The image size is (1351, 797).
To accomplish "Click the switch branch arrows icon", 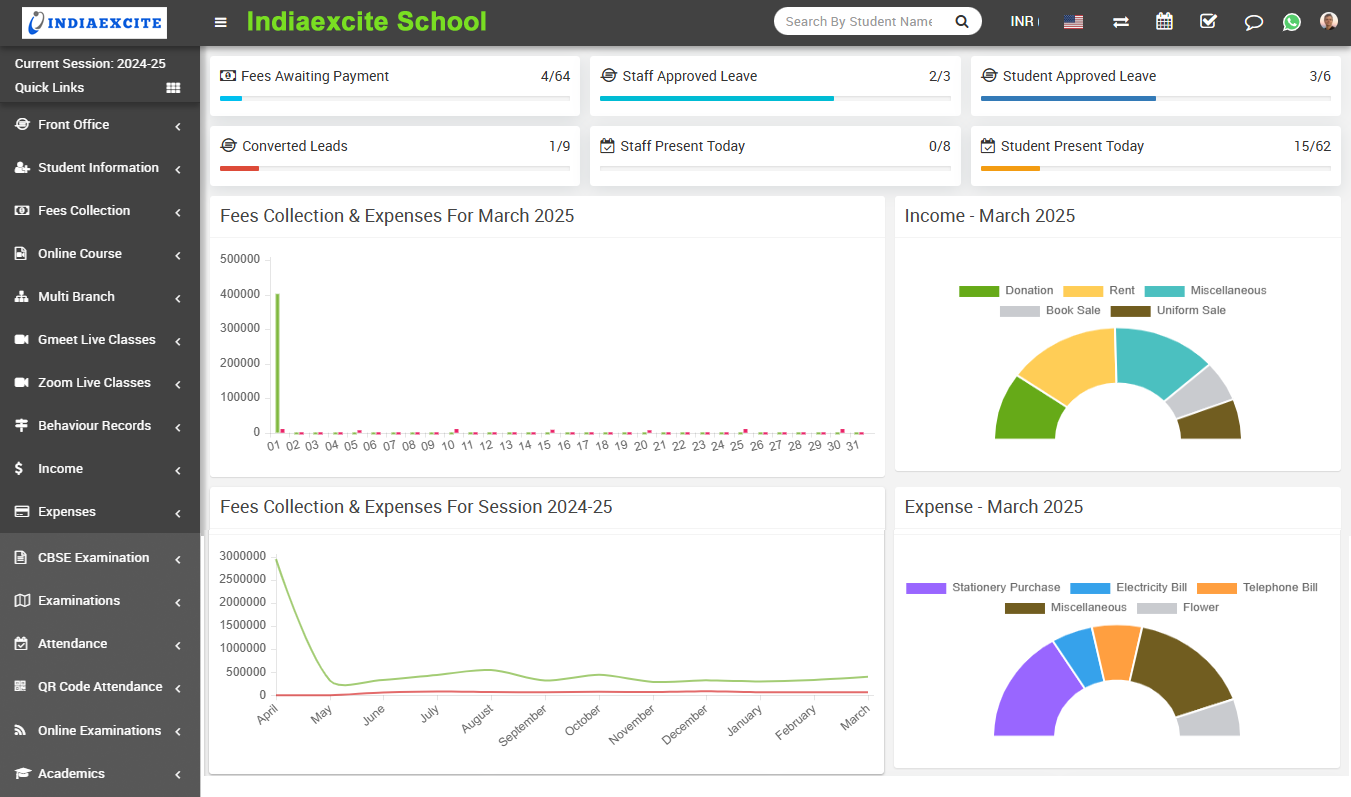I will tap(1121, 22).
